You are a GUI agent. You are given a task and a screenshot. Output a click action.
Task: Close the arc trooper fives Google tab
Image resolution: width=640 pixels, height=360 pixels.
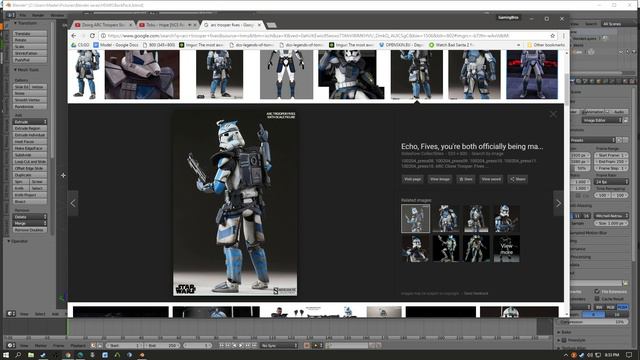point(259,25)
